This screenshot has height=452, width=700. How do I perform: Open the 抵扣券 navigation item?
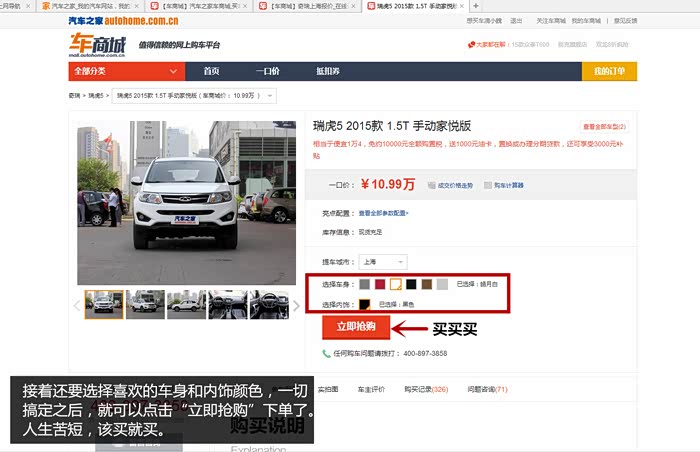coord(327,71)
